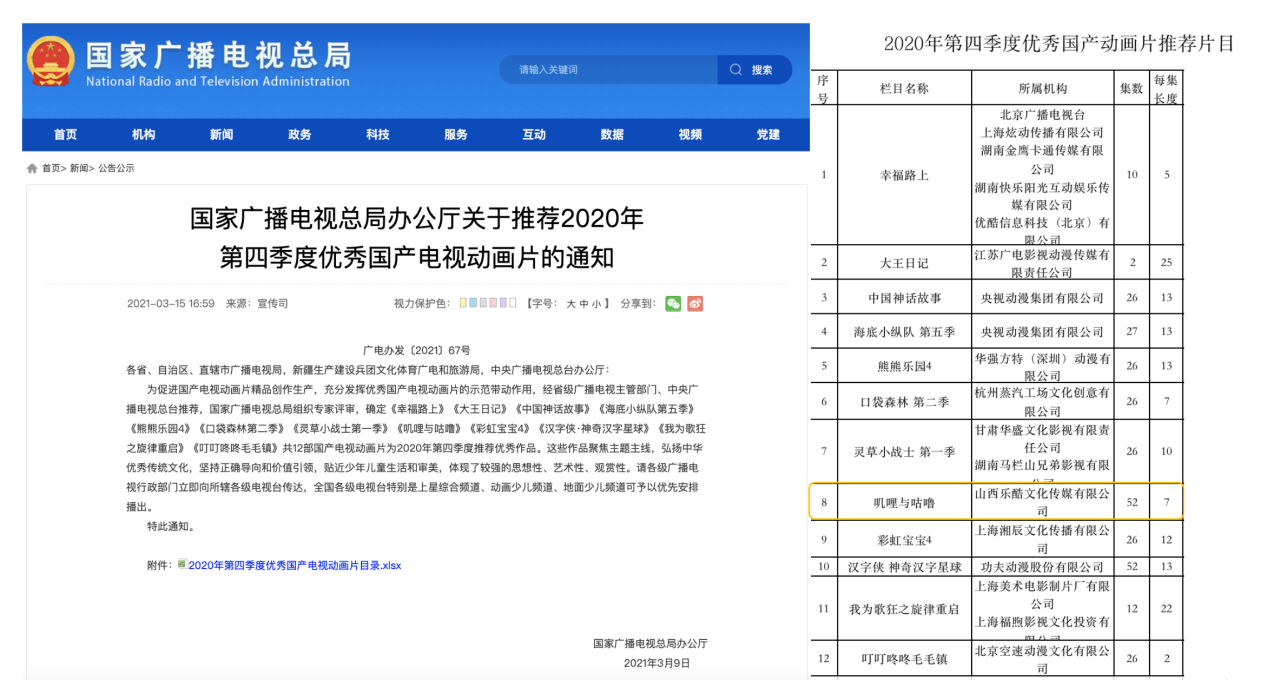This screenshot has height=687, width=1267.
Task: Select the yellow eye-protection color swatch
Action: coord(463,303)
